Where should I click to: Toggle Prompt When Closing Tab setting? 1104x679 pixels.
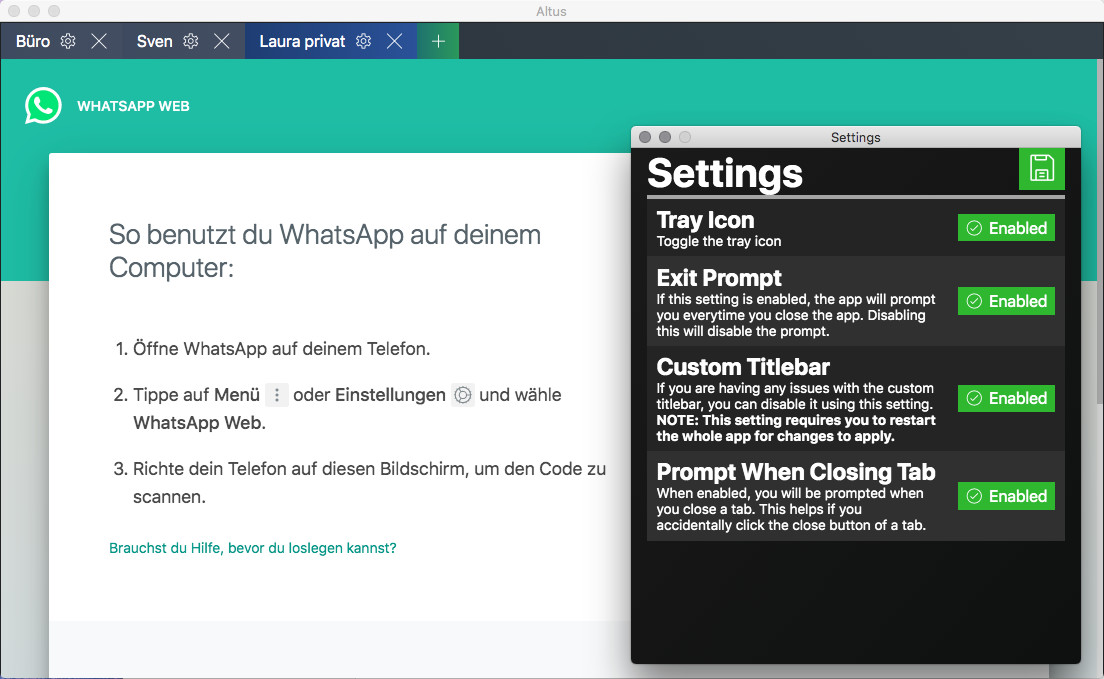(1006, 496)
